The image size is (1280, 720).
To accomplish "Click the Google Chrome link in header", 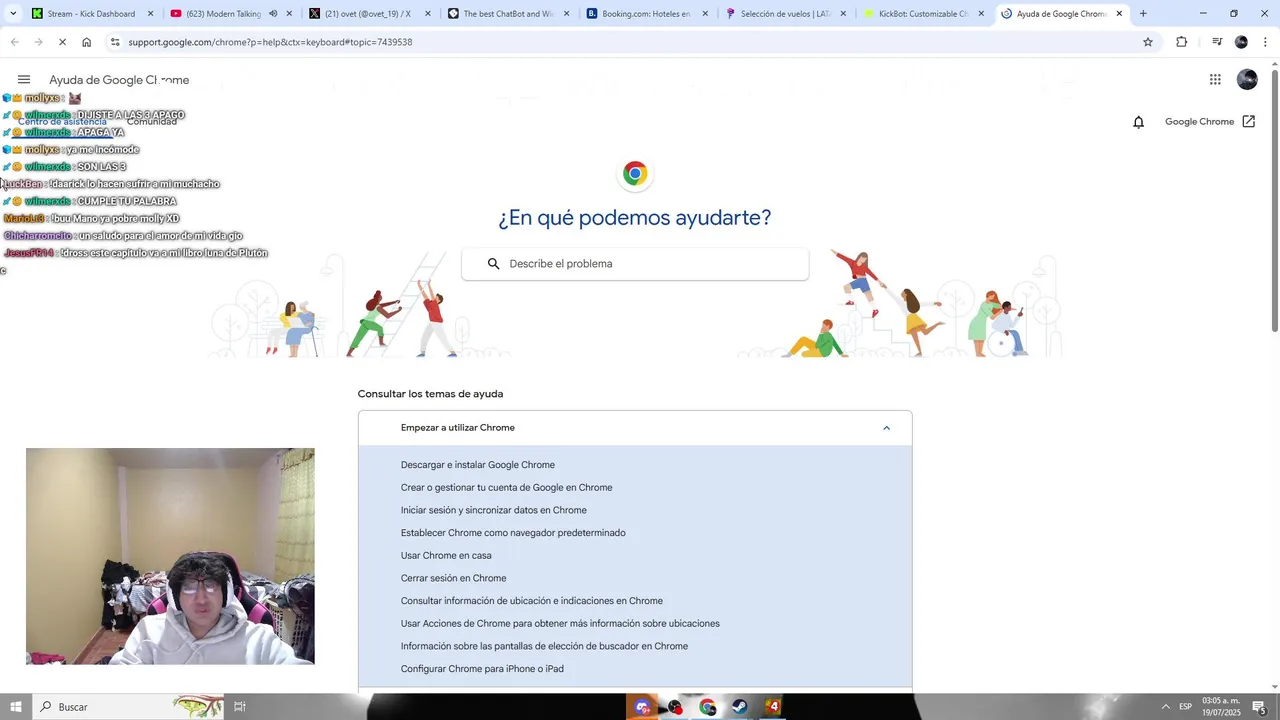I will click(x=1199, y=122).
